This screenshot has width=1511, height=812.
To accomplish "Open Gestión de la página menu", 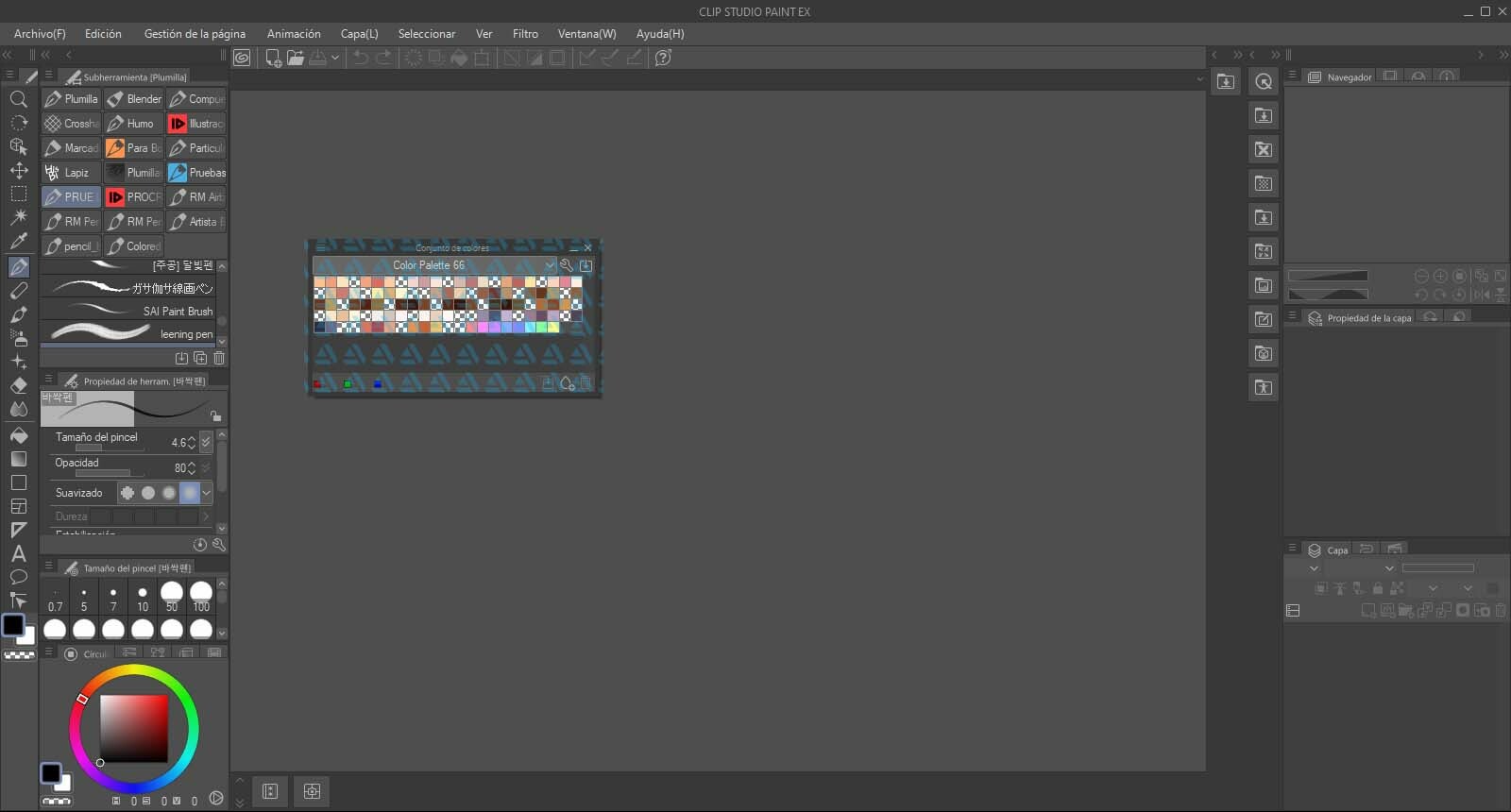I will click(195, 34).
